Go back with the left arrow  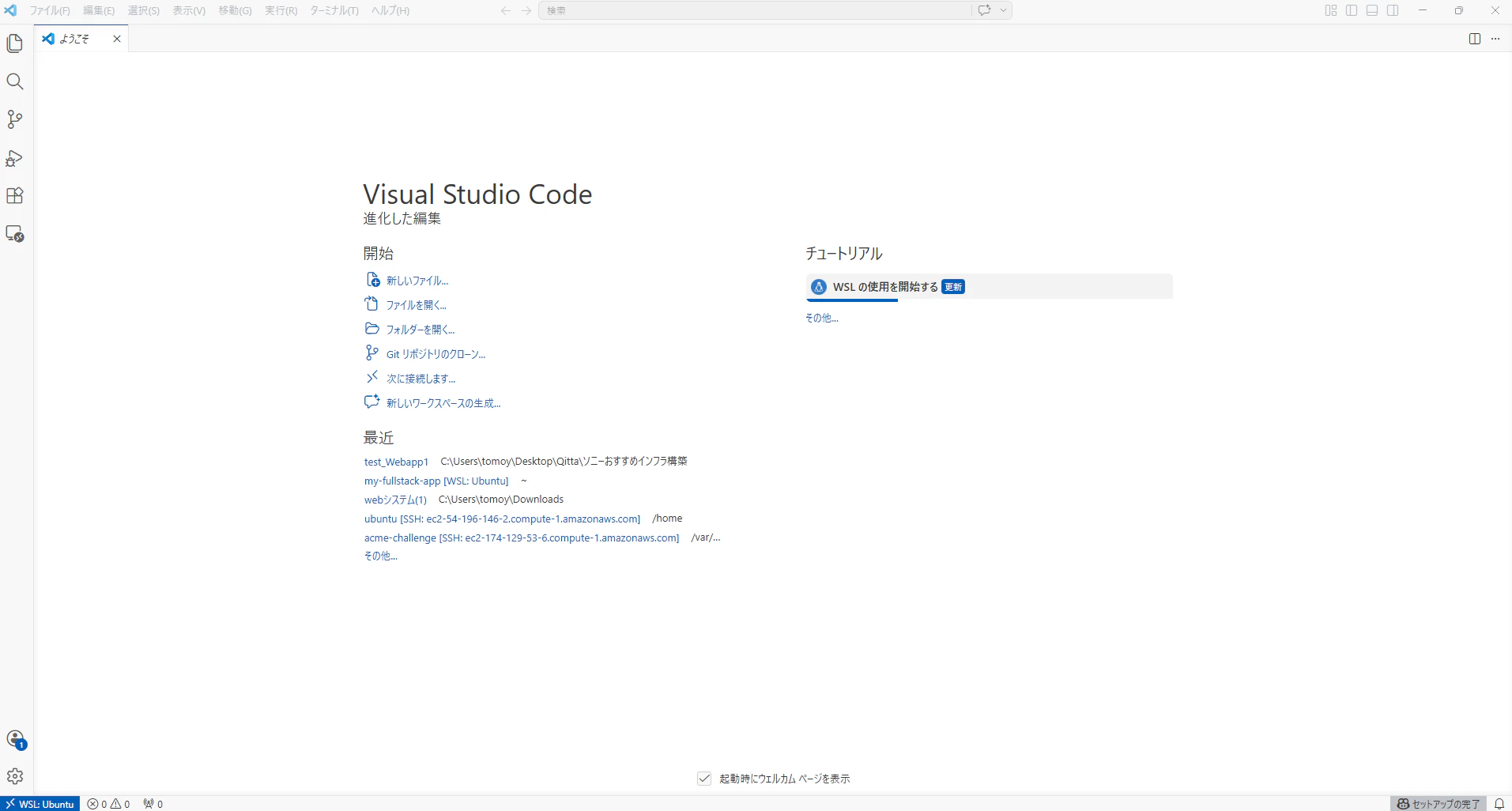pos(506,10)
